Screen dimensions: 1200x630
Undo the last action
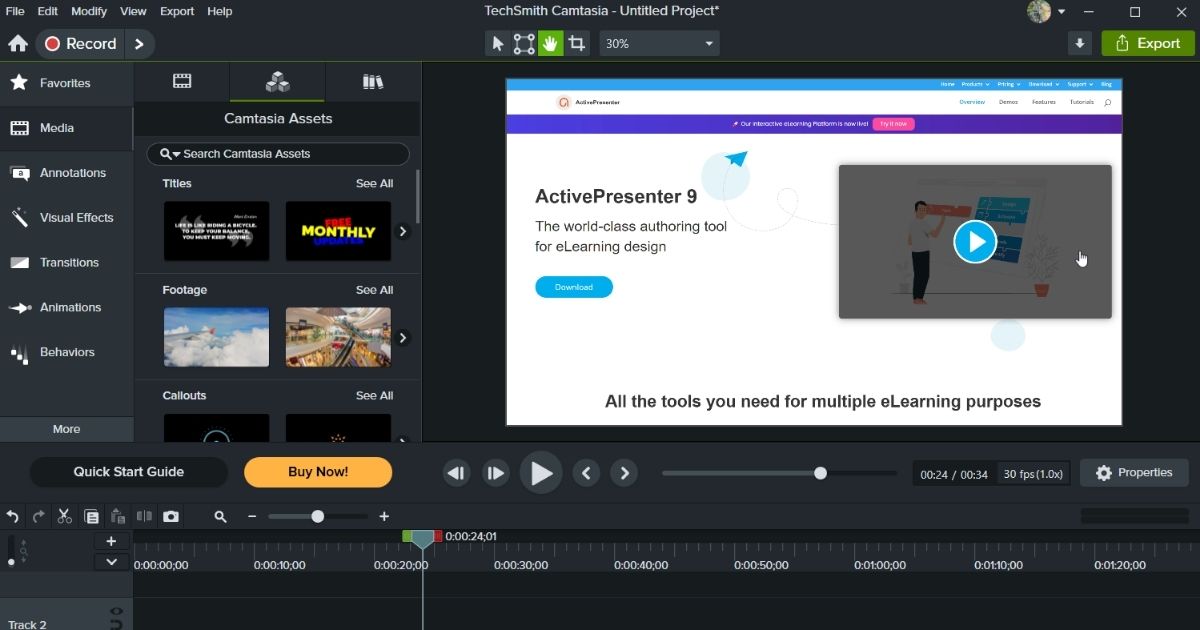12,516
